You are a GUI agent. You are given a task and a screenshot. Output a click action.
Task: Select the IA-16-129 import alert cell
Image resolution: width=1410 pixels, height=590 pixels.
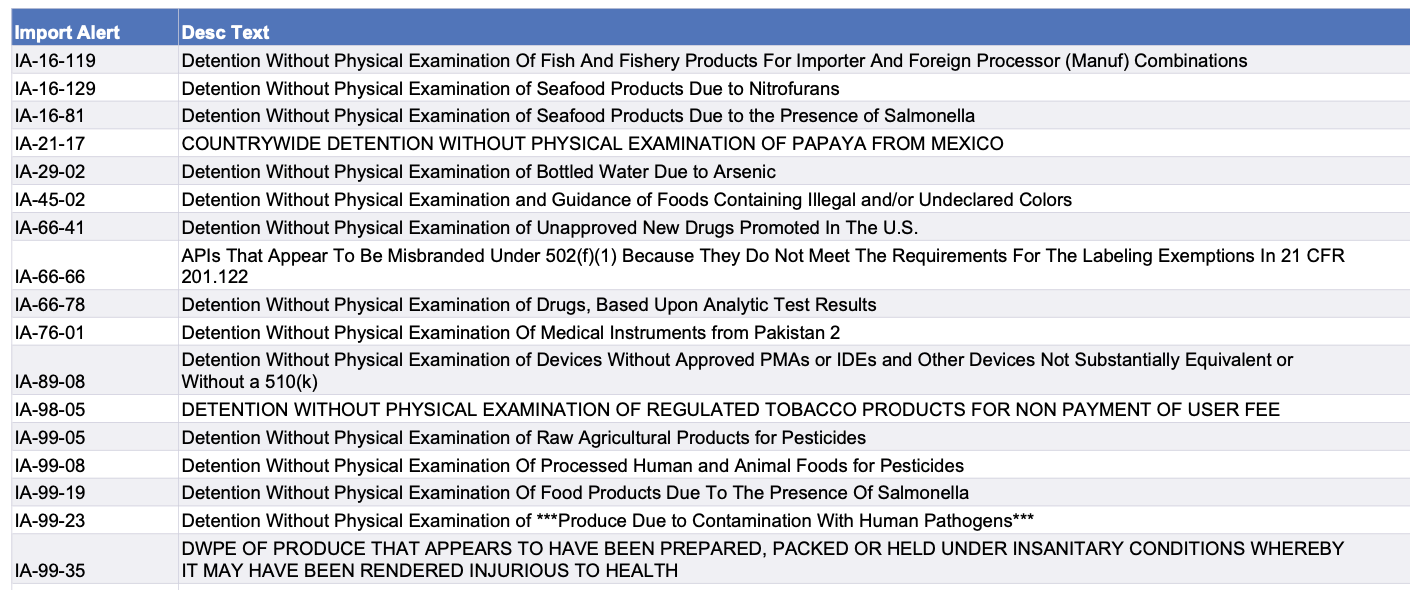pyautogui.click(x=56, y=89)
